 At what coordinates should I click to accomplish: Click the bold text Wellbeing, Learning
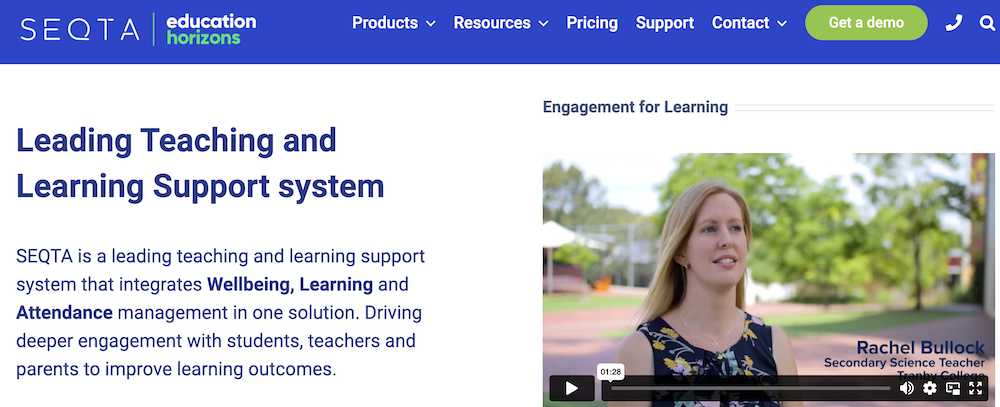290,285
